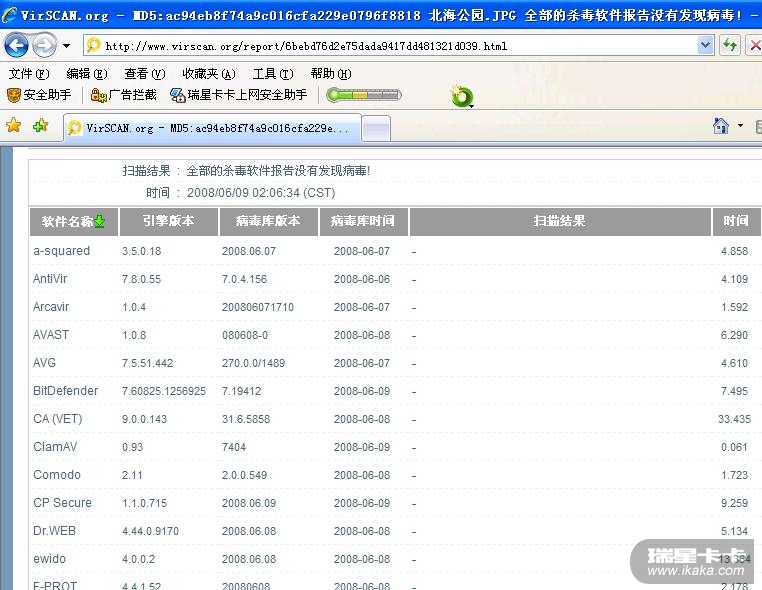Click the BitDefender software name

(66, 391)
